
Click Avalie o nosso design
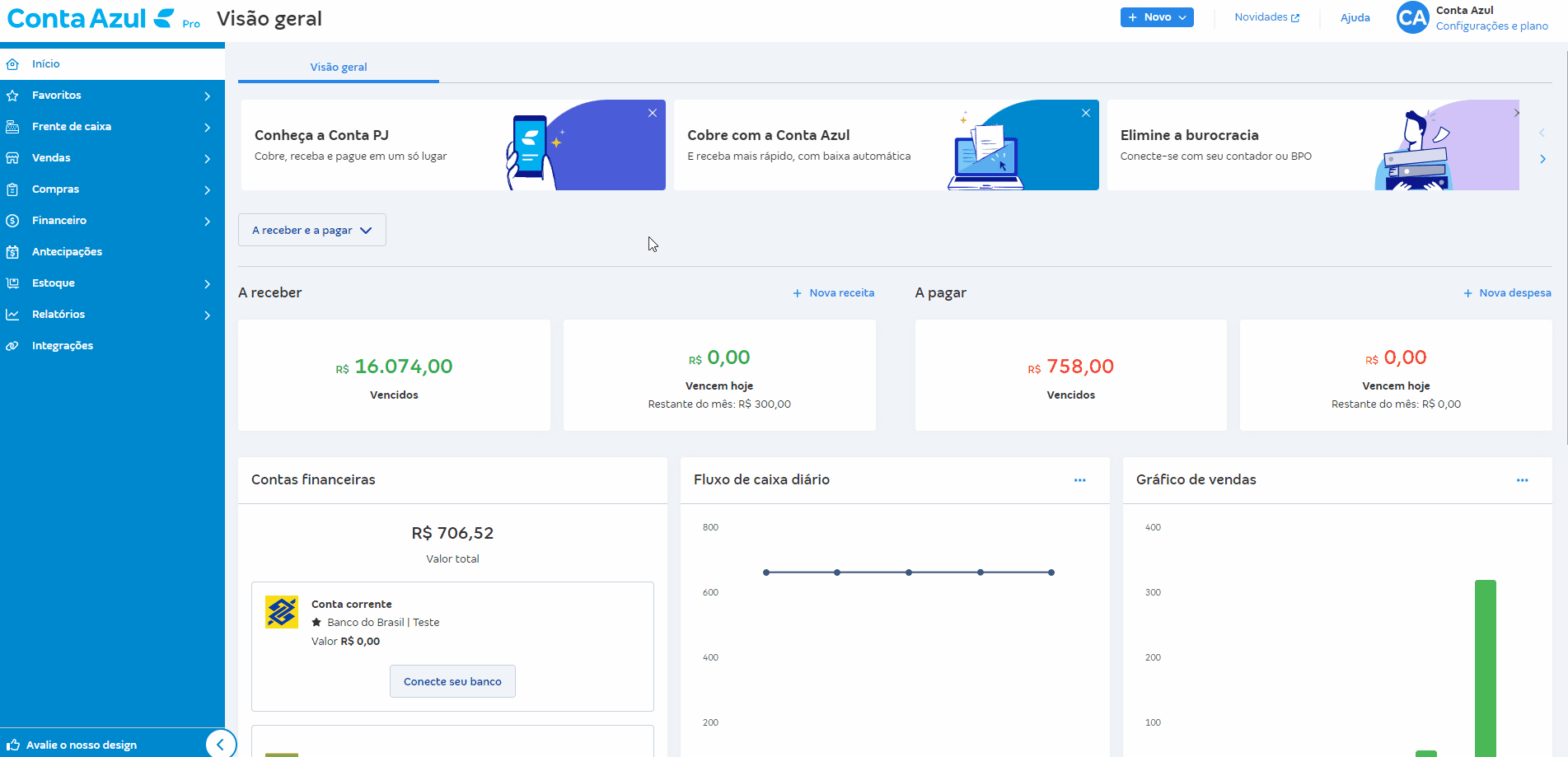[82, 745]
